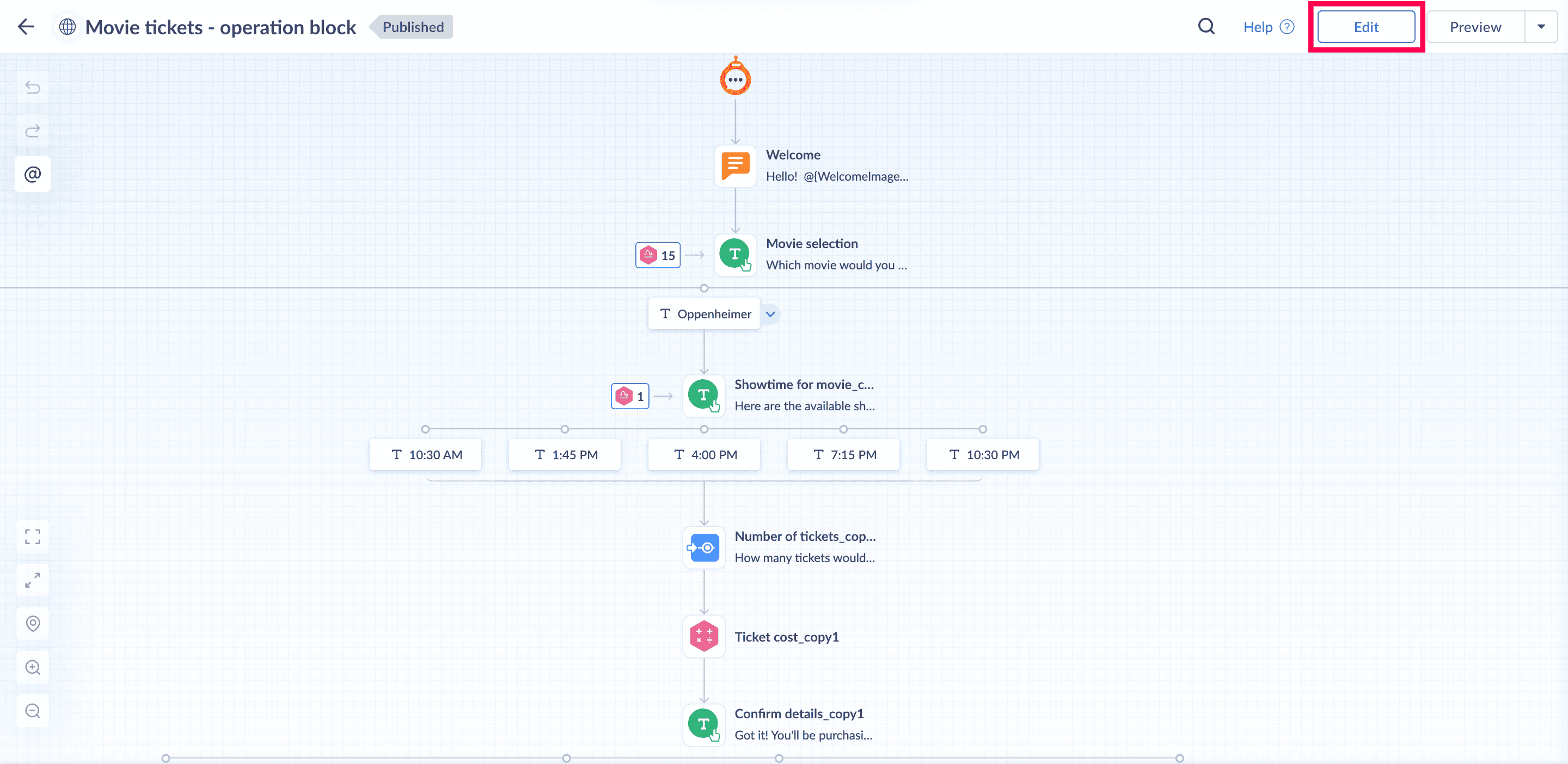Click the back arrow icon
The width and height of the screenshot is (1568, 764).
pyautogui.click(x=26, y=27)
